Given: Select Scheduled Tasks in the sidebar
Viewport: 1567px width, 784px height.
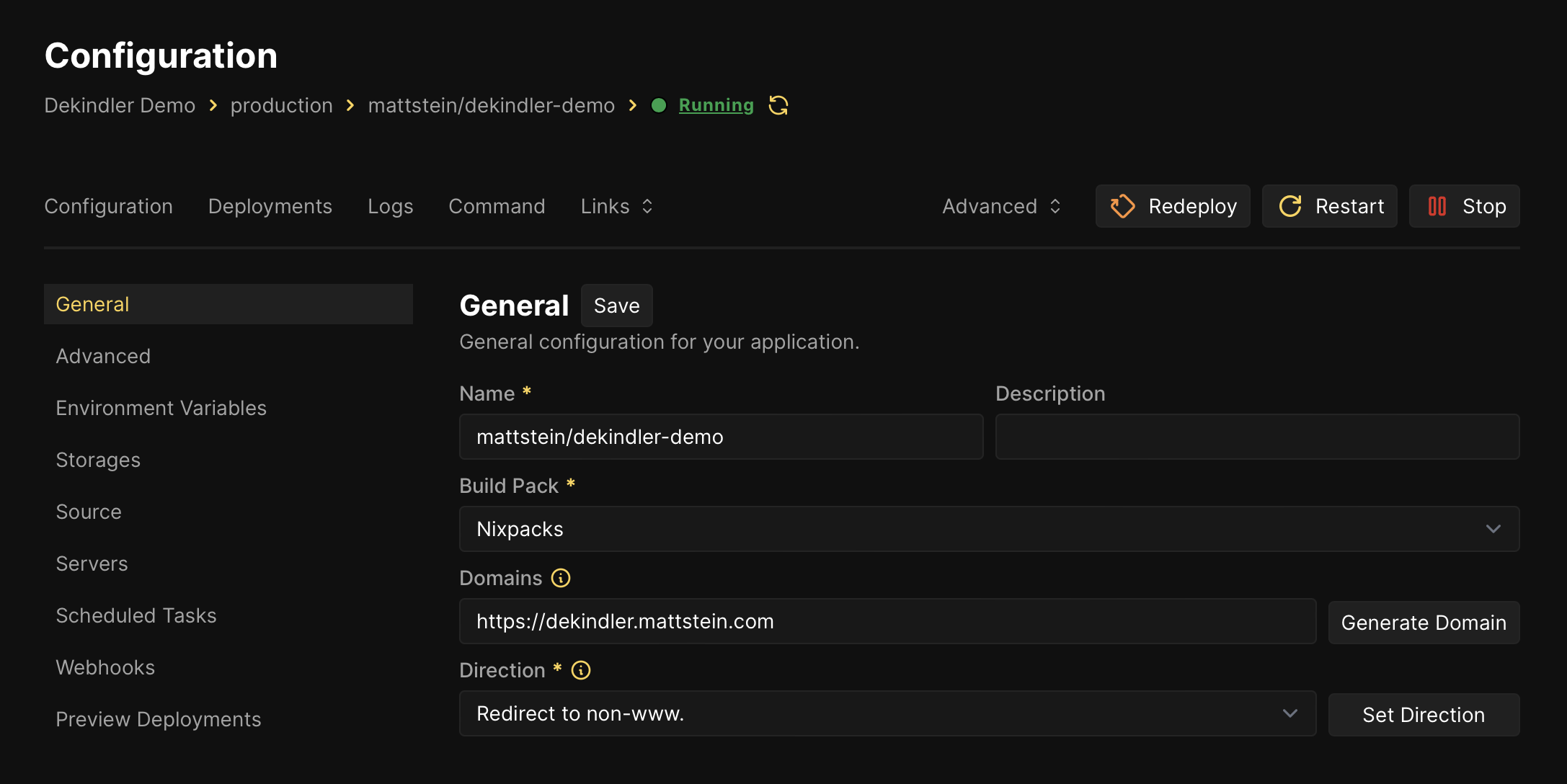Looking at the screenshot, I should 136,615.
